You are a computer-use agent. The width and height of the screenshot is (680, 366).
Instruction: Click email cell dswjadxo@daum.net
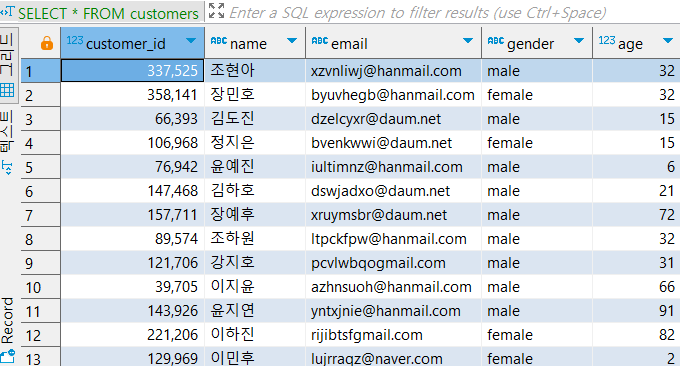tap(393, 191)
